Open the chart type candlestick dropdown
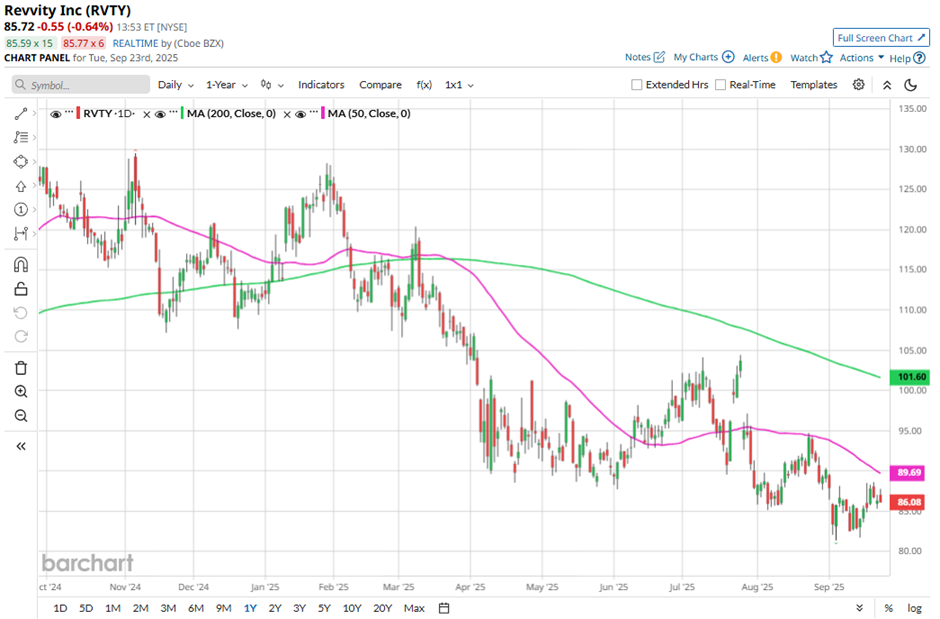940x619 pixels. click(x=272, y=85)
